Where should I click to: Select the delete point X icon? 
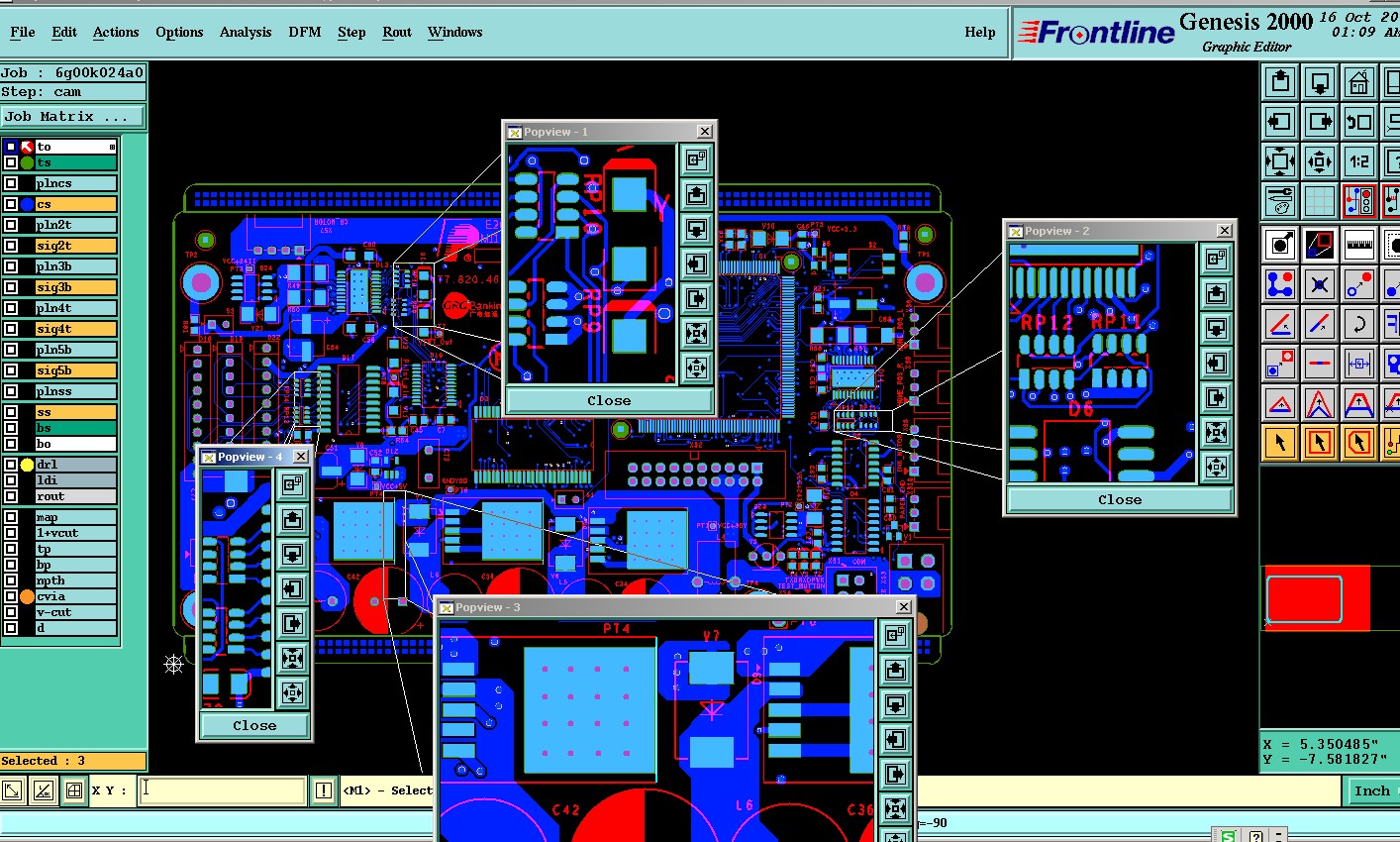point(1320,284)
